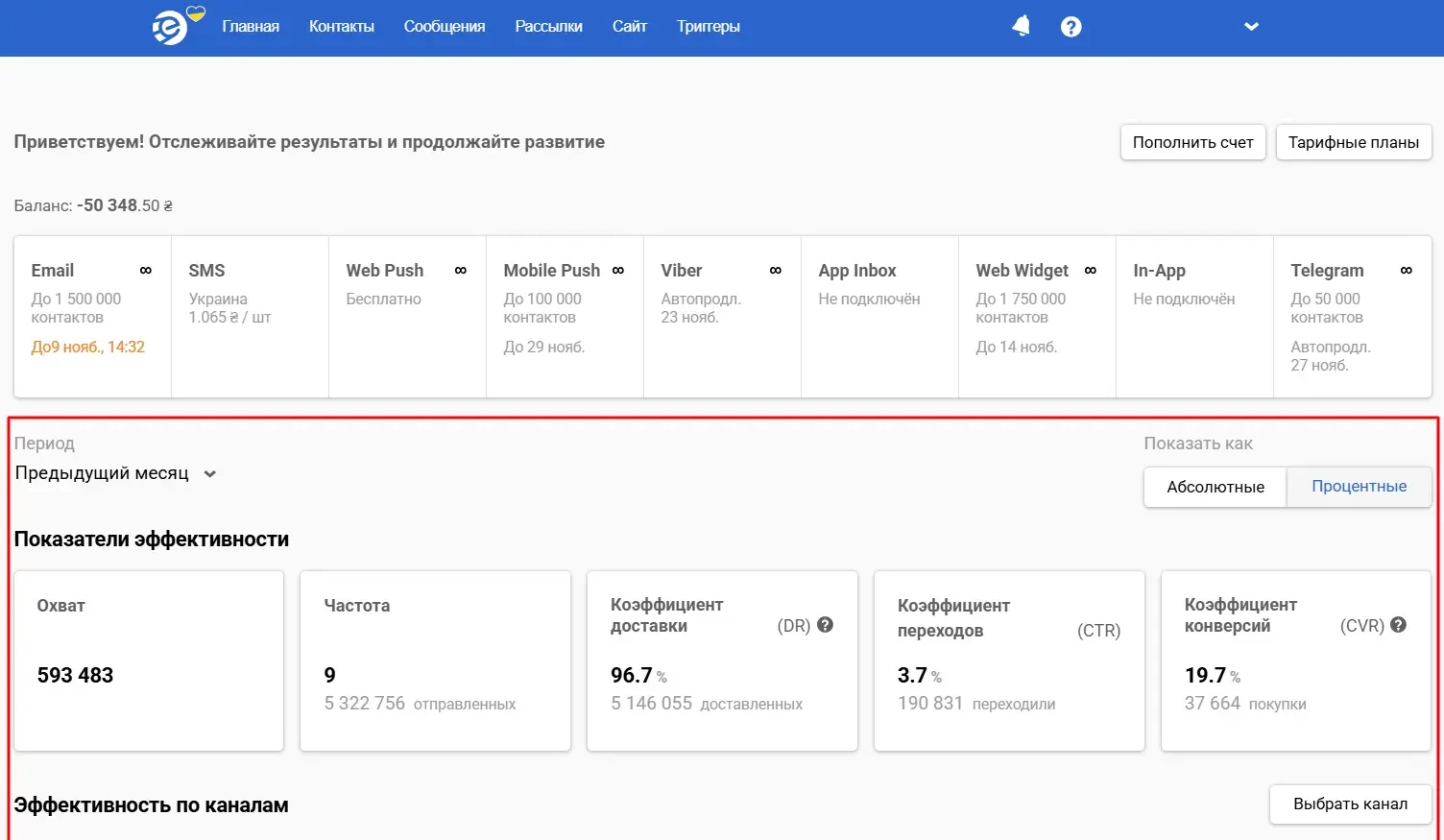The width and height of the screenshot is (1444, 840).
Task: Click the infinity icon on the Web Push card
Action: coord(461,270)
